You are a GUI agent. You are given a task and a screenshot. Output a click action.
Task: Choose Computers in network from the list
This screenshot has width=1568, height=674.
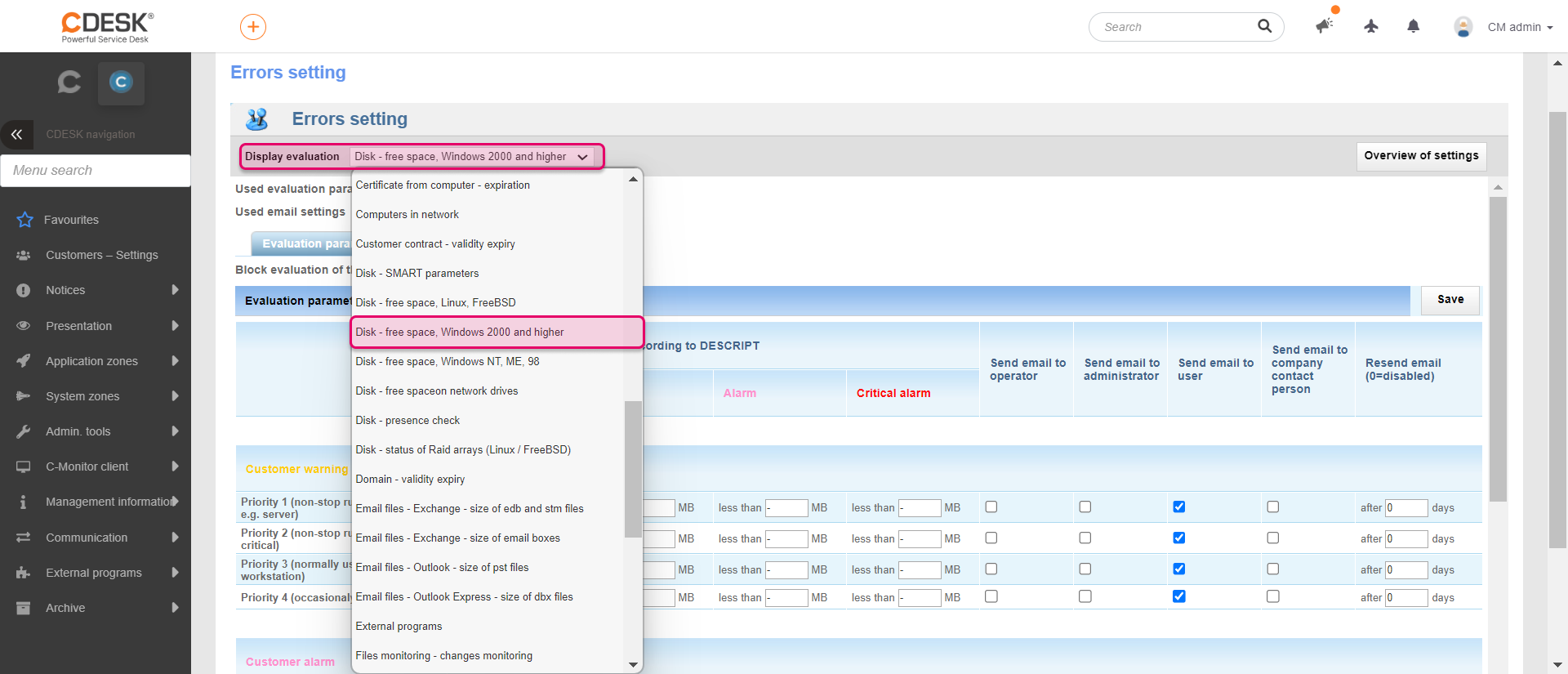[488, 215]
